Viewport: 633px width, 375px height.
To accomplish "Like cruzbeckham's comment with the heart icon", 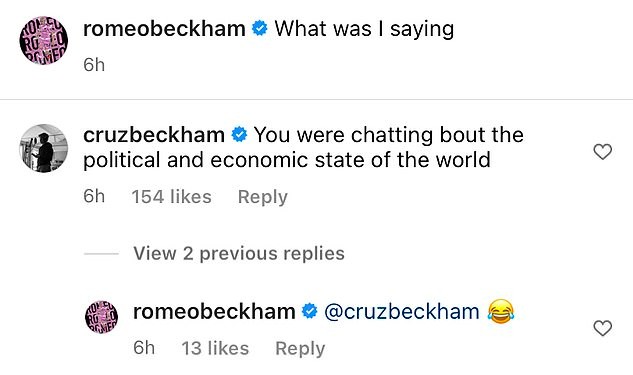I will coord(603,152).
